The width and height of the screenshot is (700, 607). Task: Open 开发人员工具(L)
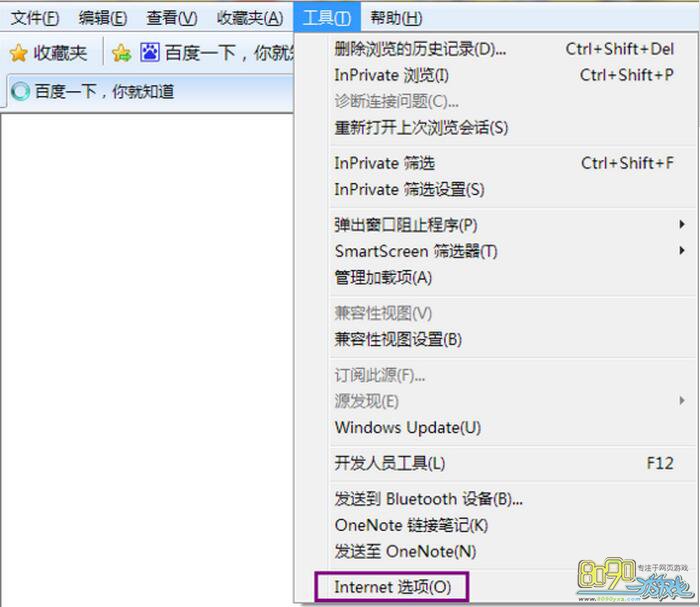[390, 463]
